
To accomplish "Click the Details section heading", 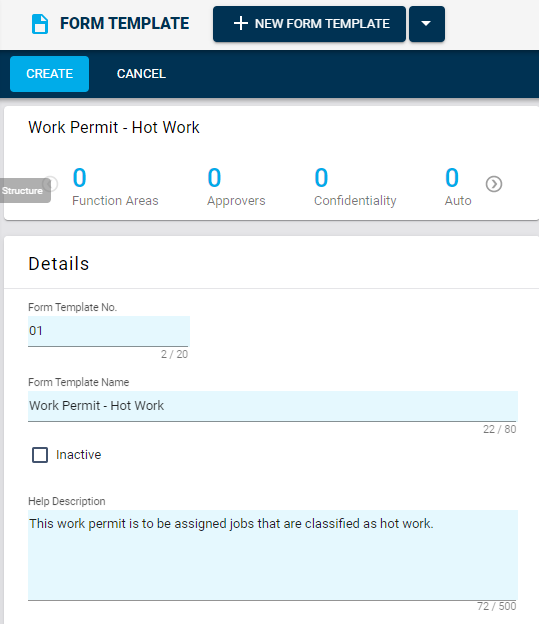I will (59, 263).
